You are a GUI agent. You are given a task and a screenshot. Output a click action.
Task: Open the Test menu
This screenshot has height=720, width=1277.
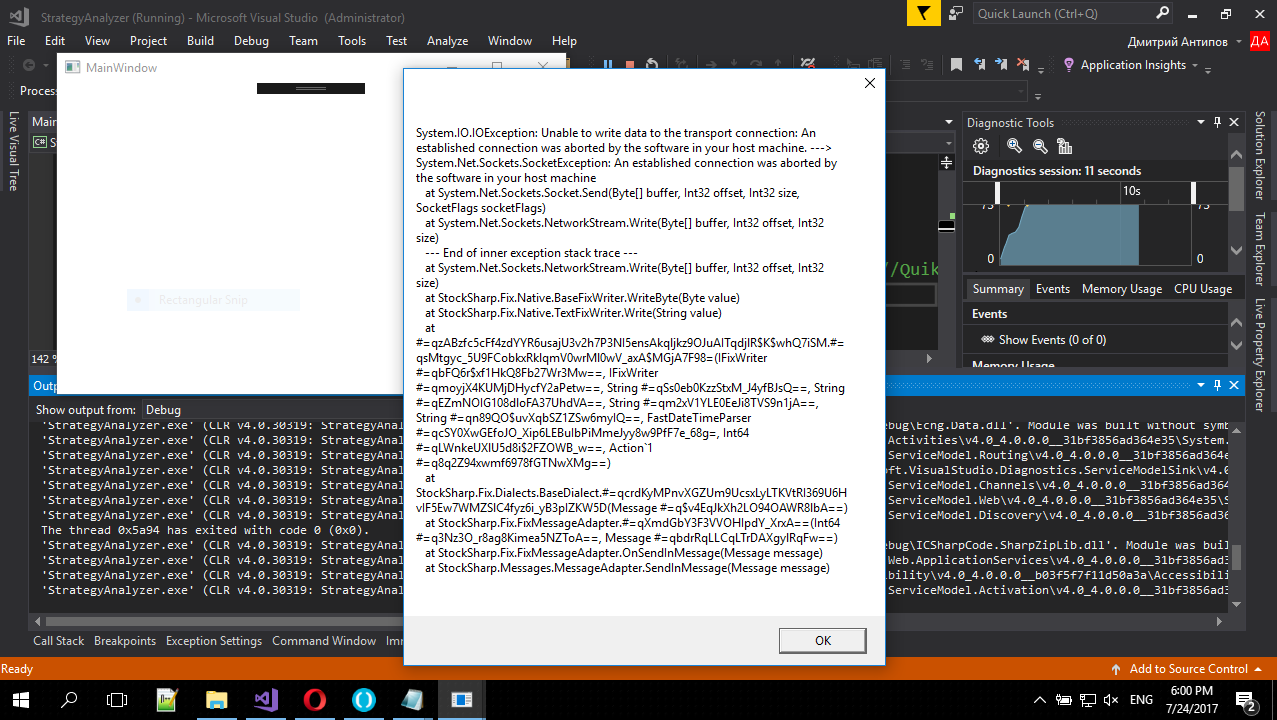click(x=397, y=41)
